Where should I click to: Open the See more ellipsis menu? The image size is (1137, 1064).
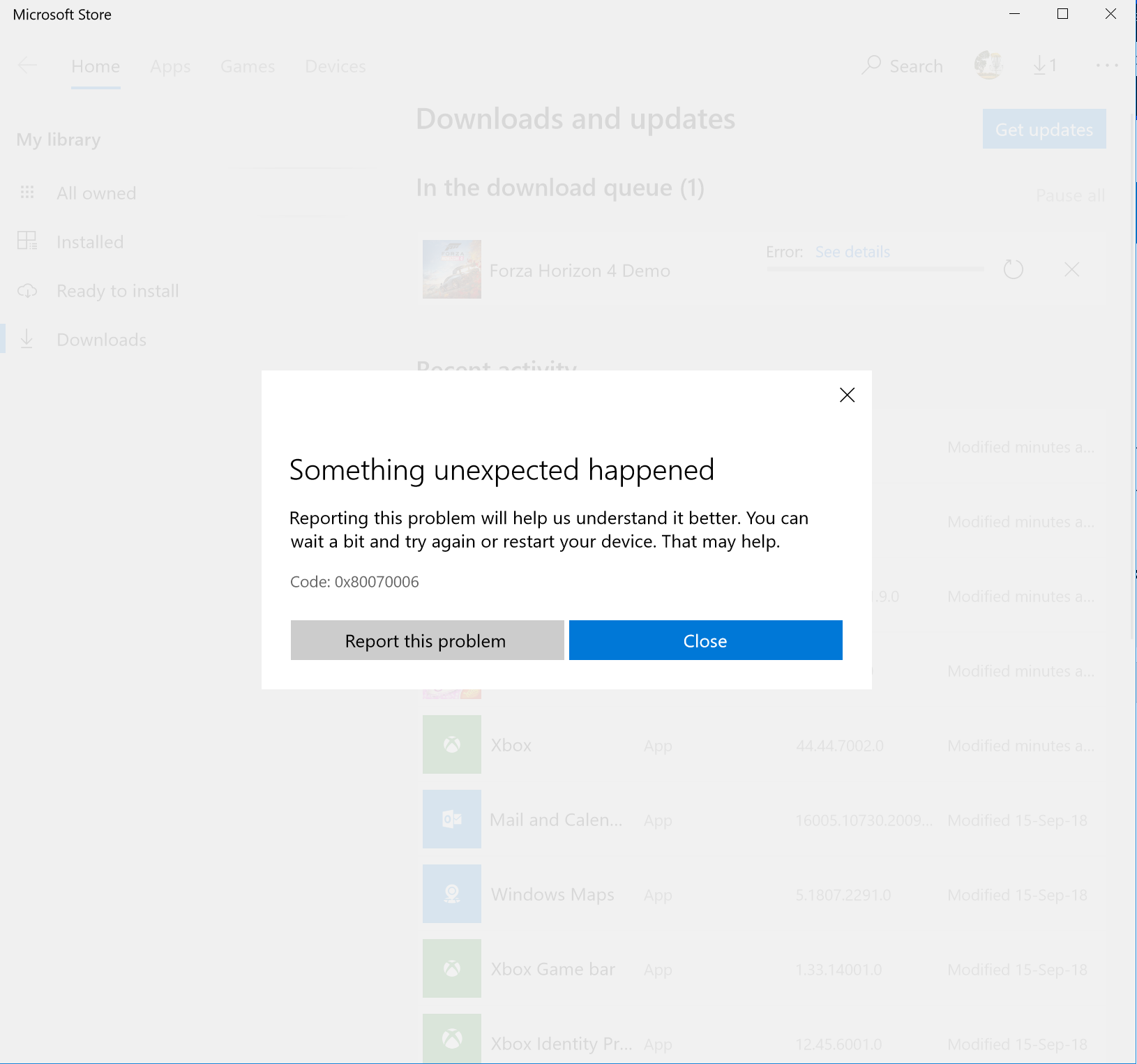pyautogui.click(x=1107, y=66)
